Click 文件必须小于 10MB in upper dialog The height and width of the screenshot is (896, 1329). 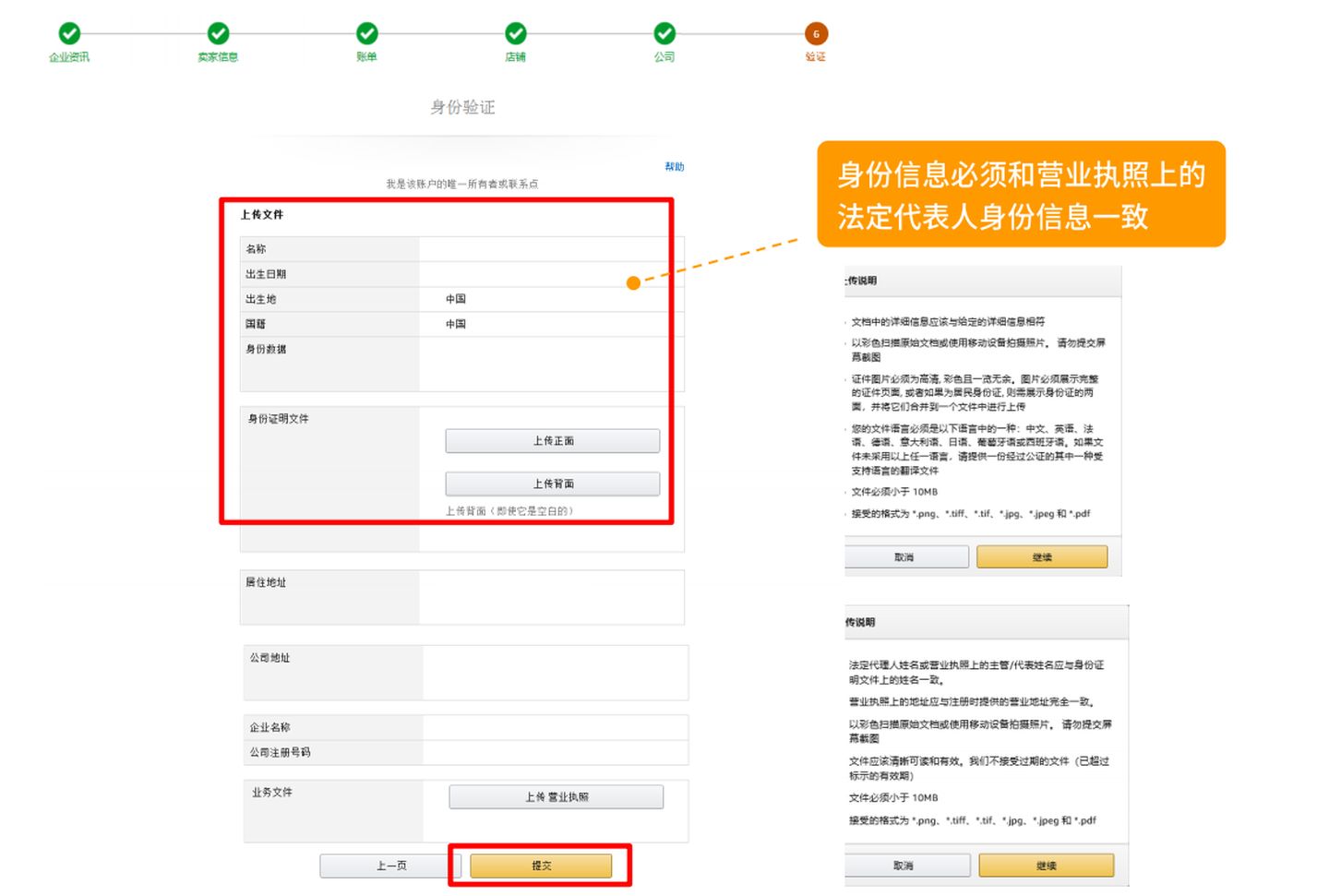click(893, 492)
